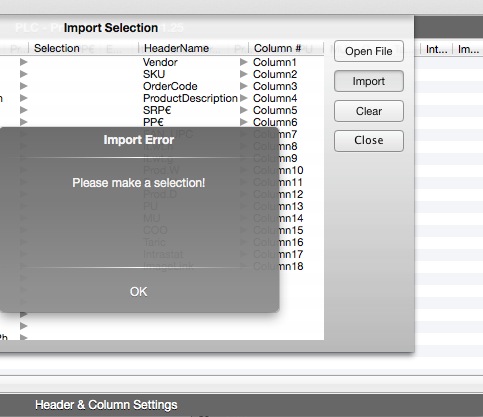Dismiss the Import Error with OK

click(138, 292)
